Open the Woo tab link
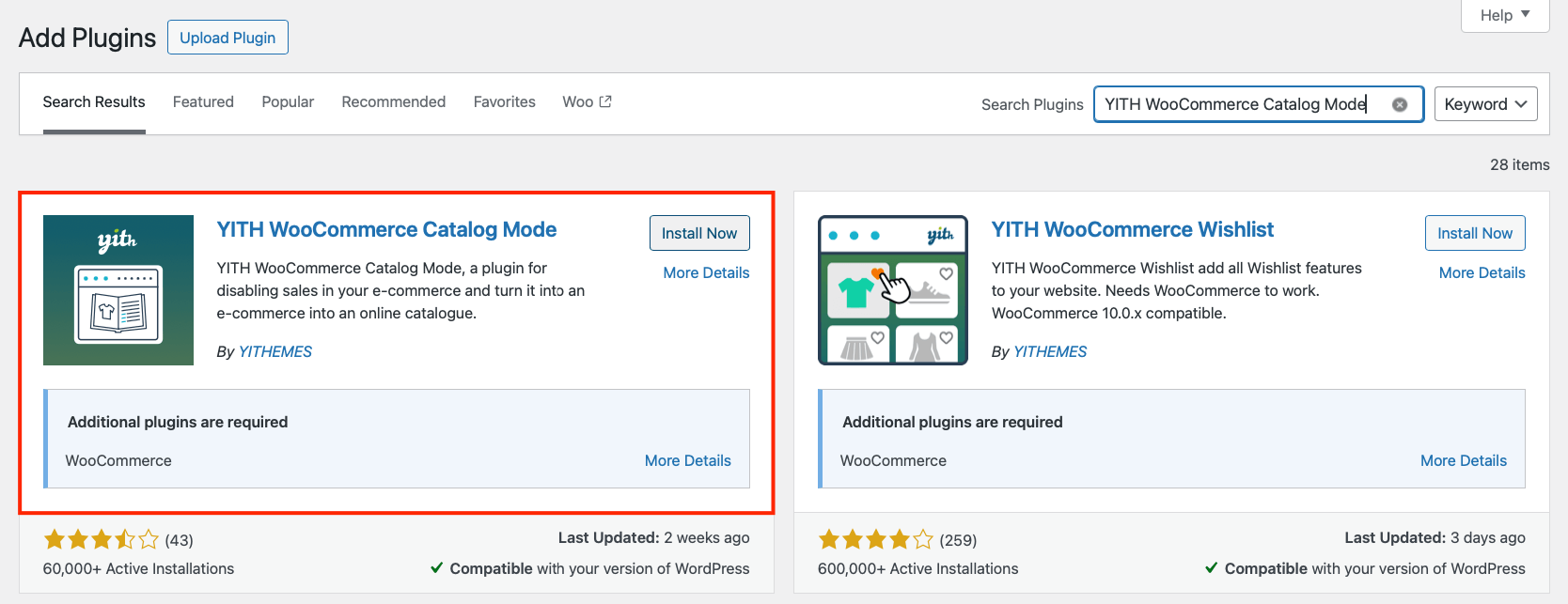This screenshot has height=604, width=1568. (x=587, y=101)
